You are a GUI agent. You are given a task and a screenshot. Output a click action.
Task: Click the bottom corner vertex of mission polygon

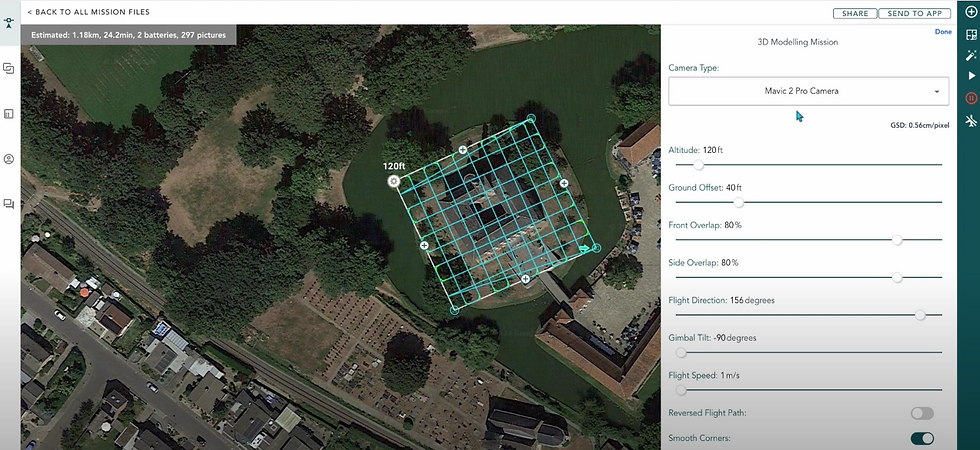454,310
